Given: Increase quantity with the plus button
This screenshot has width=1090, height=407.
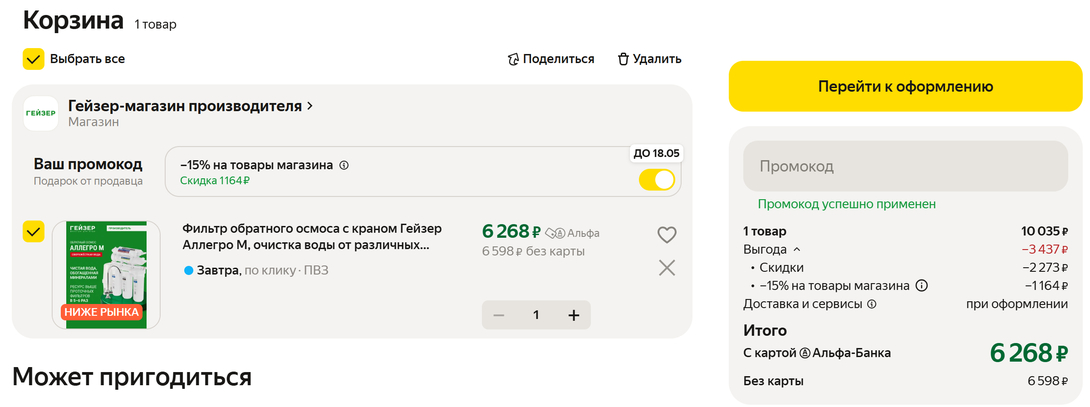Looking at the screenshot, I should point(573,315).
